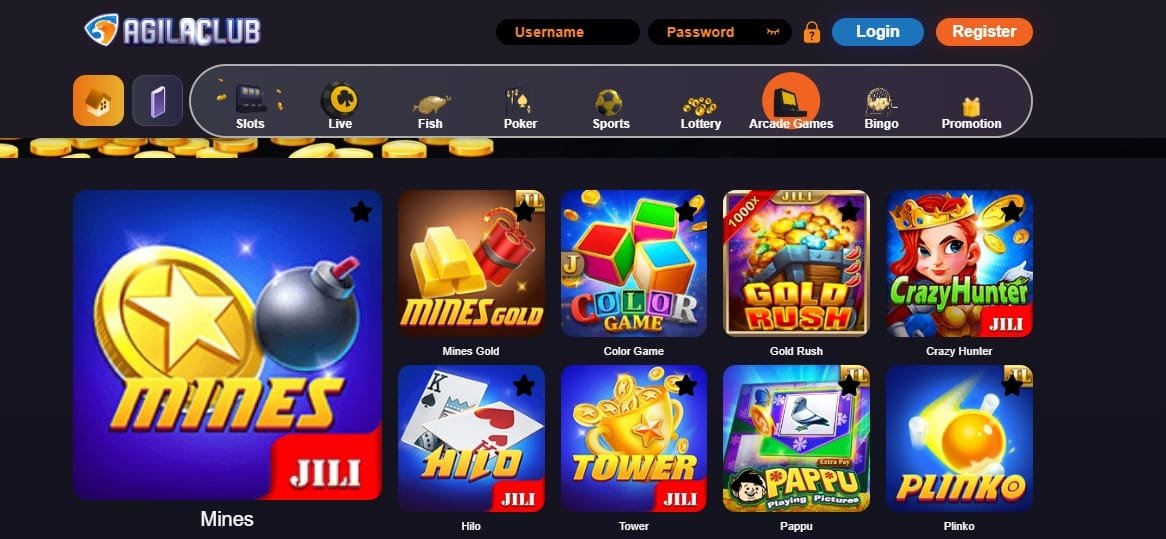
Task: Select the Live casino category icon
Action: [x=340, y=100]
